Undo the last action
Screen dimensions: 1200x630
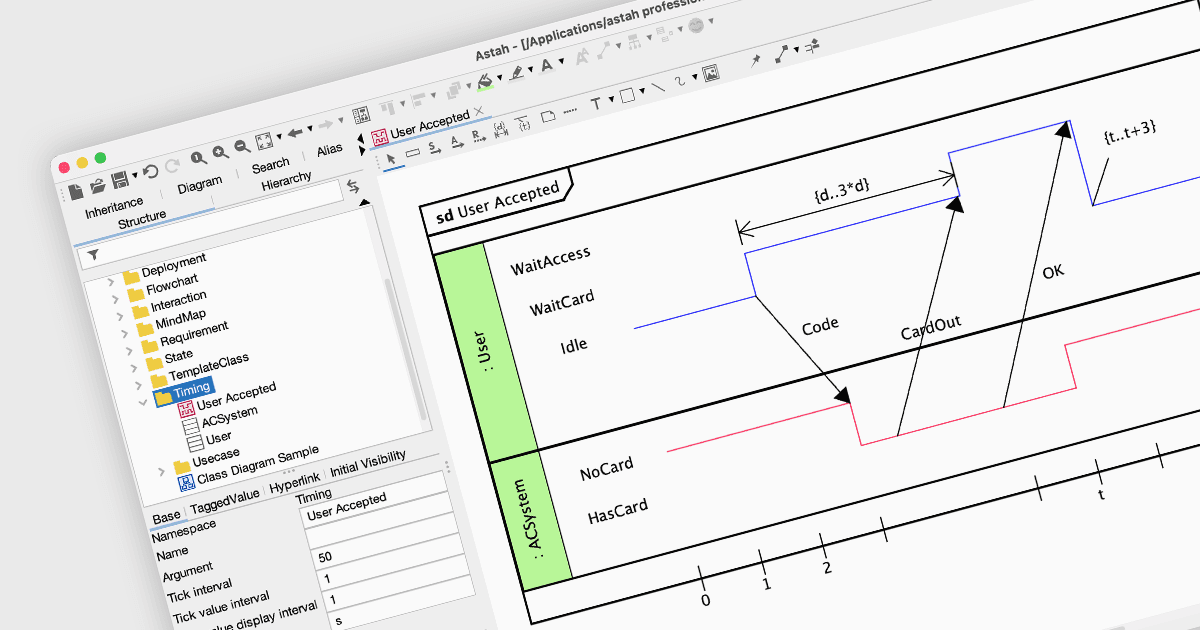point(150,171)
